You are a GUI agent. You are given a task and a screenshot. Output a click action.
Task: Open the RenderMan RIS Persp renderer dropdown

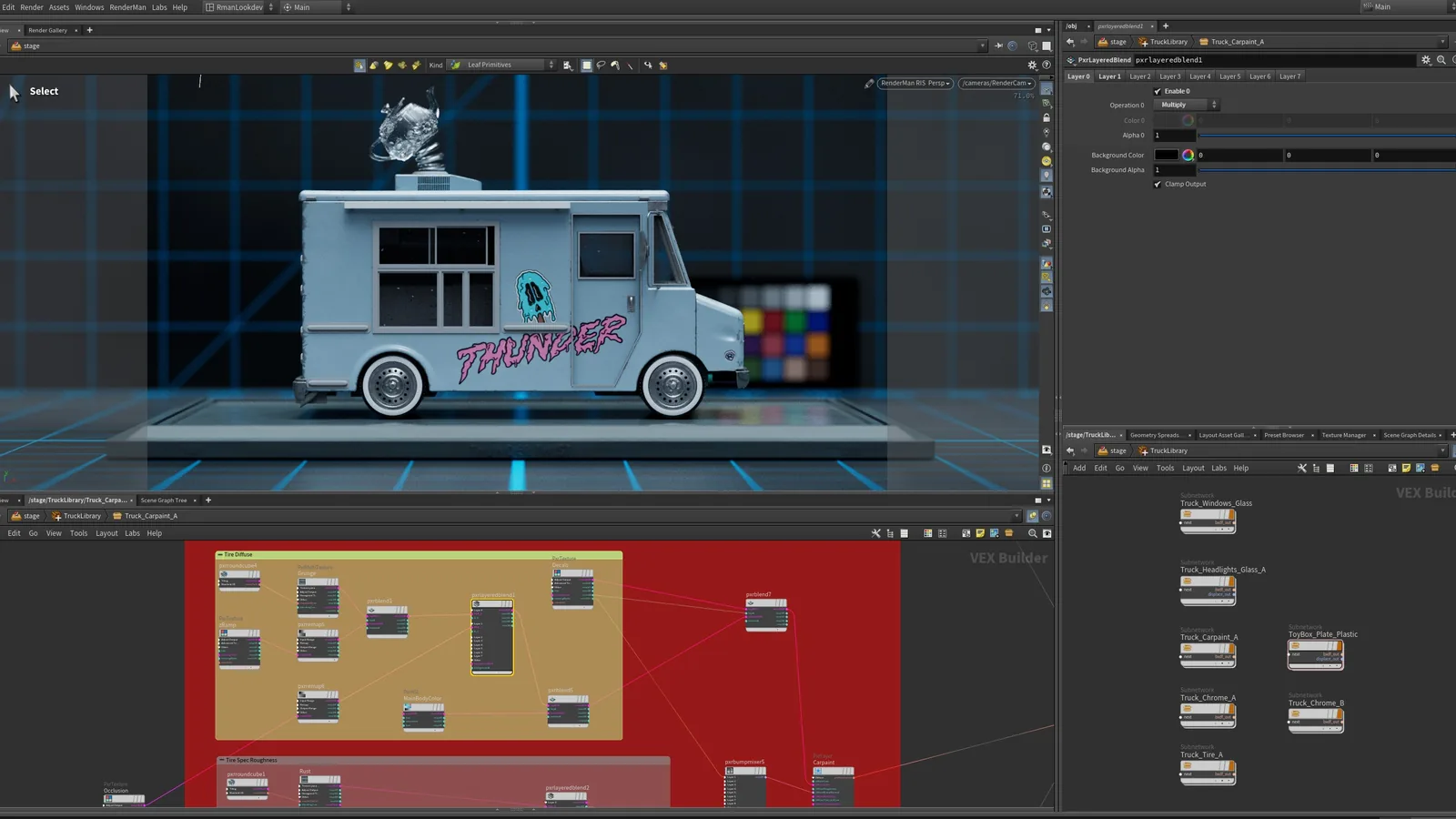[x=915, y=84]
